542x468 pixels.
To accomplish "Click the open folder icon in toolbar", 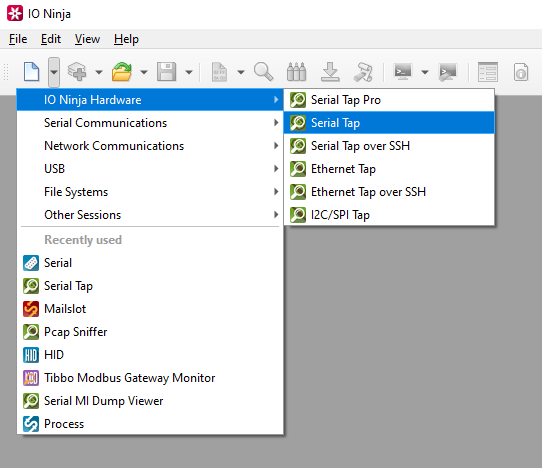I will coord(122,72).
